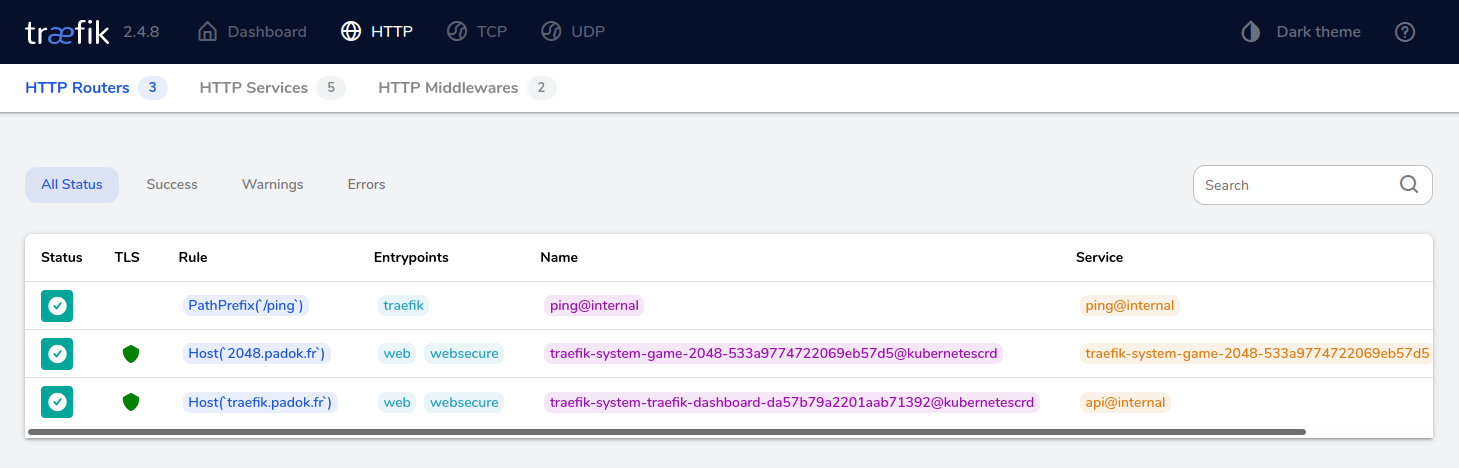The width and height of the screenshot is (1459, 468).
Task: Click the HTTP Services count badge 5
Action: coord(331,88)
